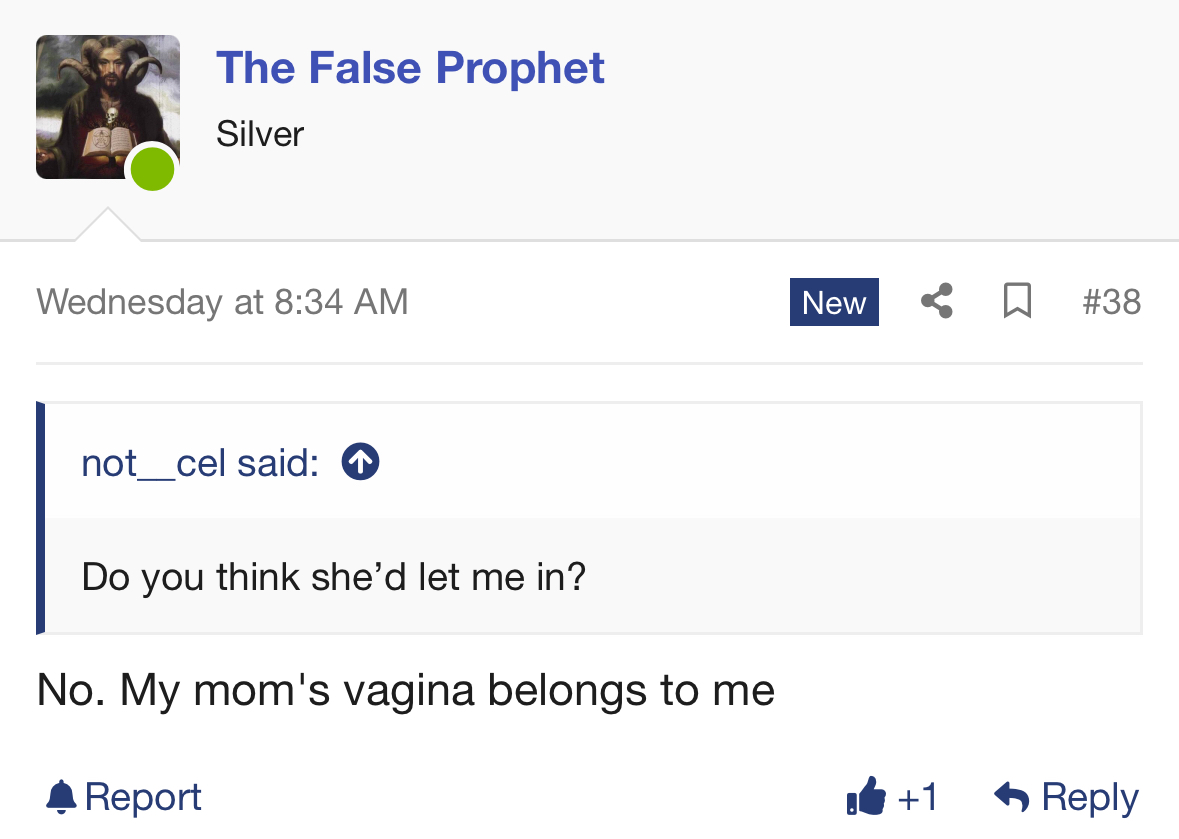Screen dimensions: 1179x839
Task: Open The False Prophet username link
Action: pos(410,68)
